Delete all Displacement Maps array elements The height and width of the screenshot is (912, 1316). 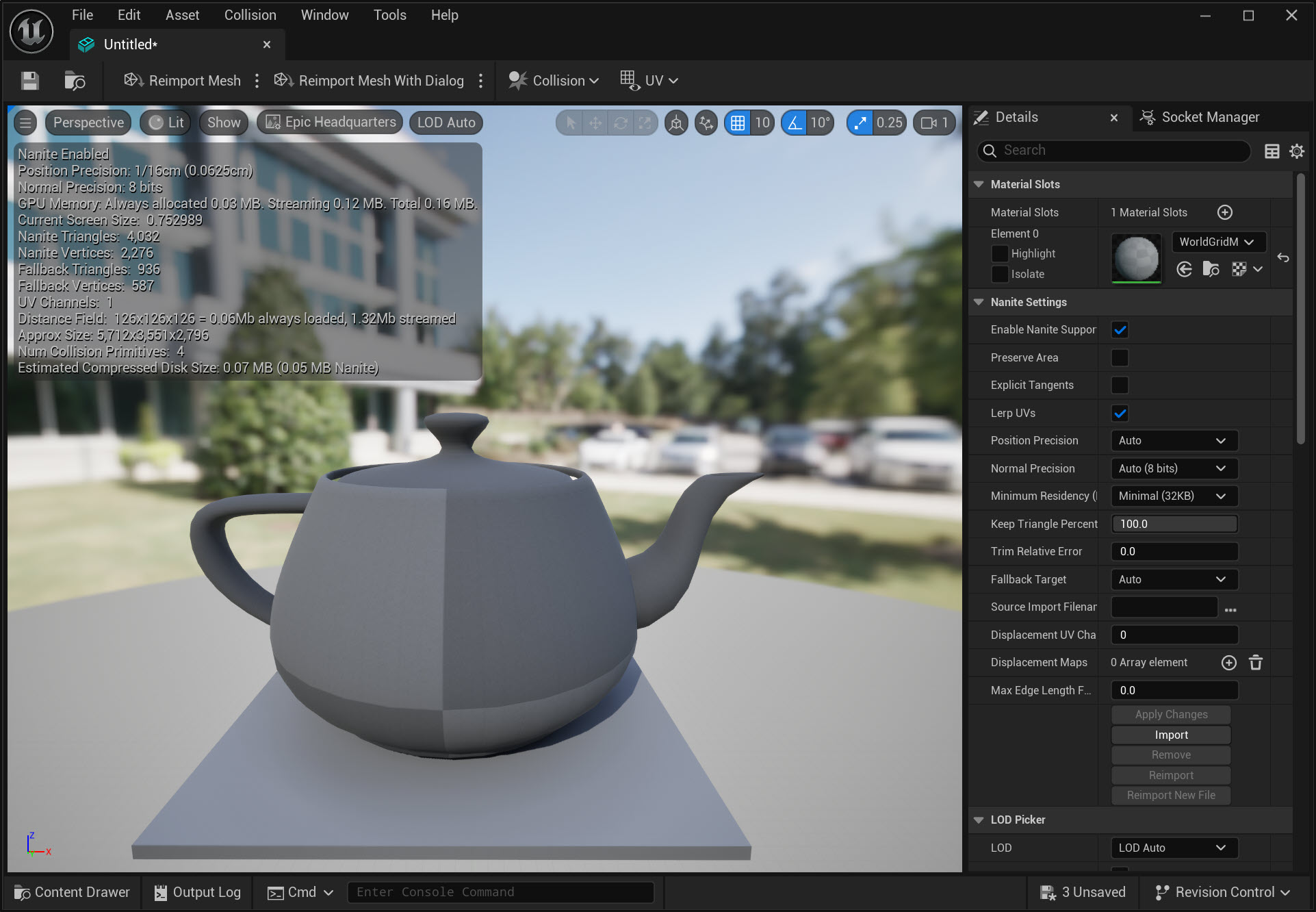[1255, 662]
